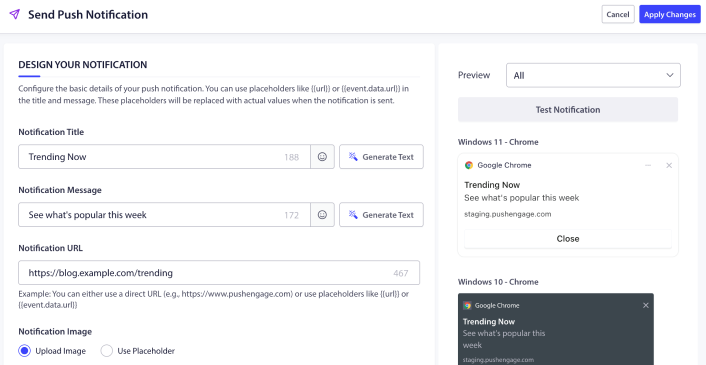Click Close in the Windows 11 preview
The width and height of the screenshot is (706, 365).
pos(568,239)
